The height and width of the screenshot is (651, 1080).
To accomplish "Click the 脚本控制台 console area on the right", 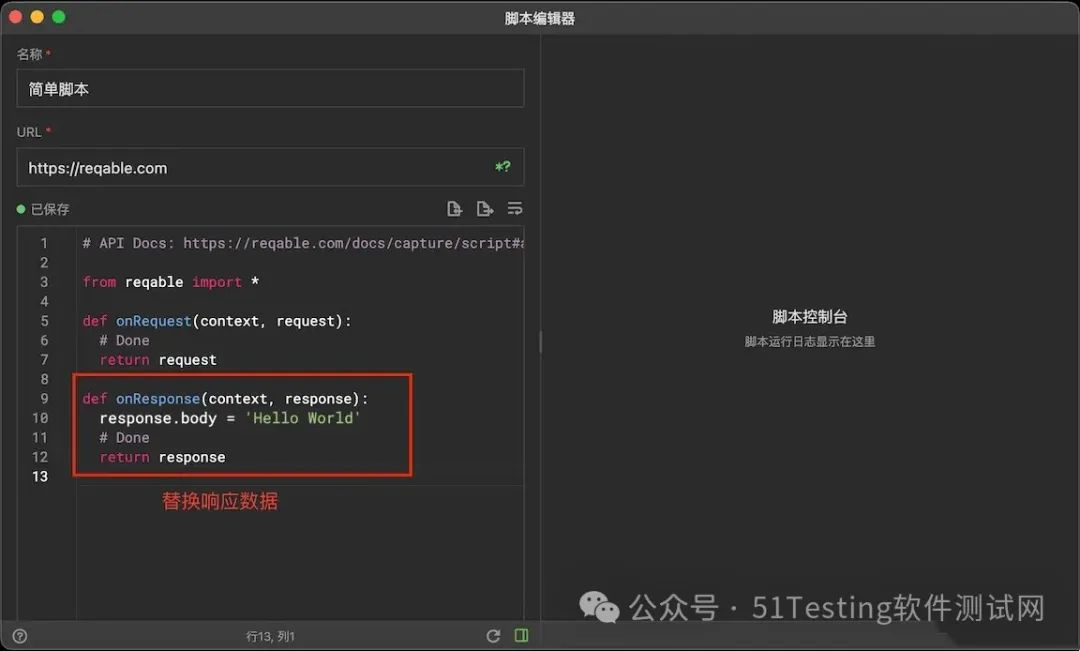I will click(x=810, y=315).
